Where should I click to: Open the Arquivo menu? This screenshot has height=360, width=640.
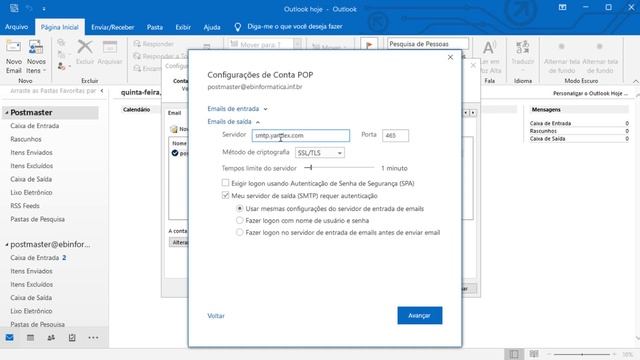tap(16, 27)
